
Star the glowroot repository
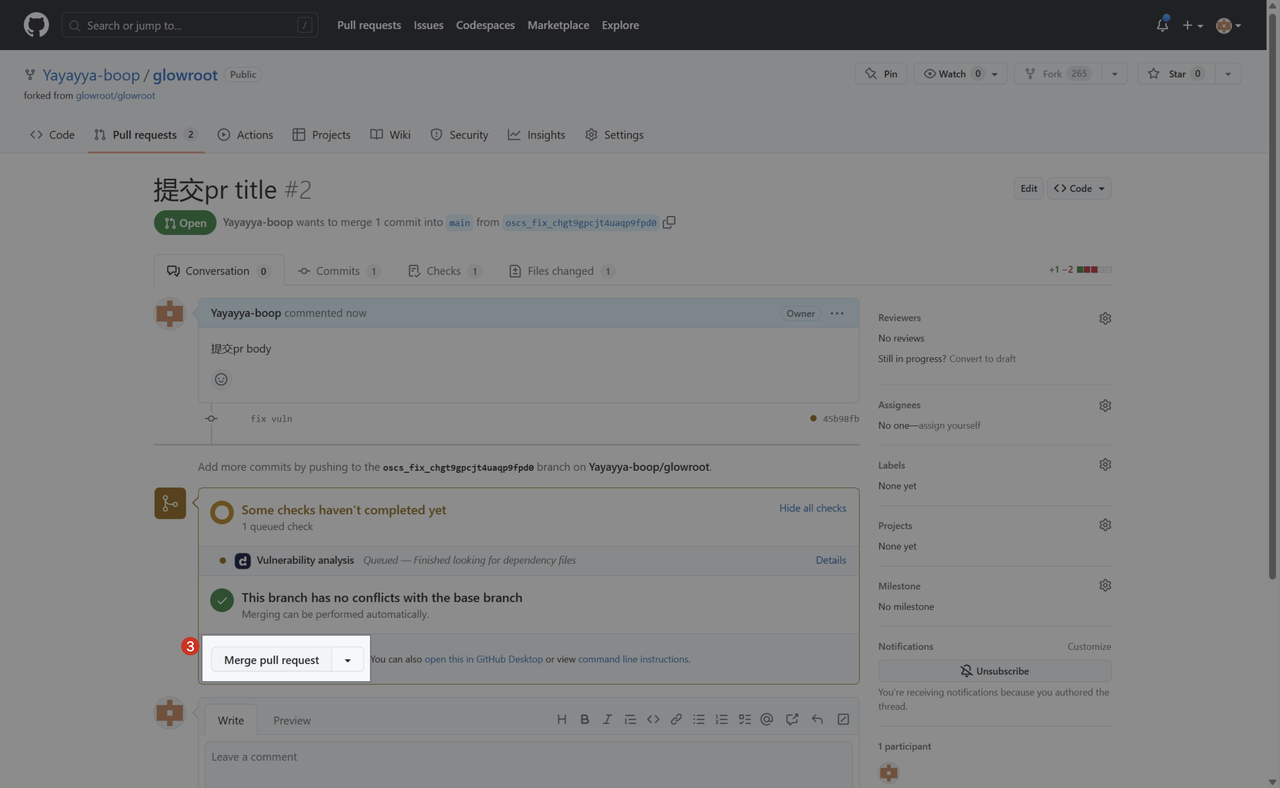1167,74
